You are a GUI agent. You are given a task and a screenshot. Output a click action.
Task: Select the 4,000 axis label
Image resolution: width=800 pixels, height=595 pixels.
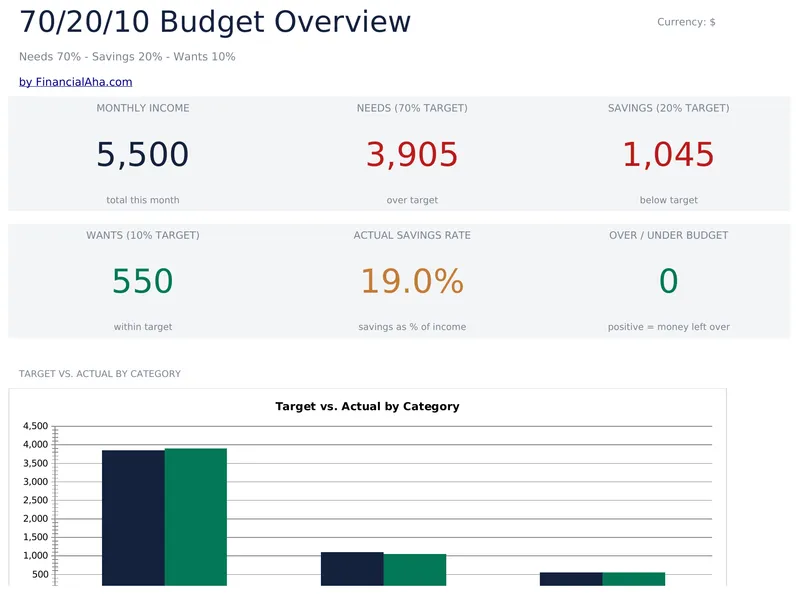coord(35,444)
